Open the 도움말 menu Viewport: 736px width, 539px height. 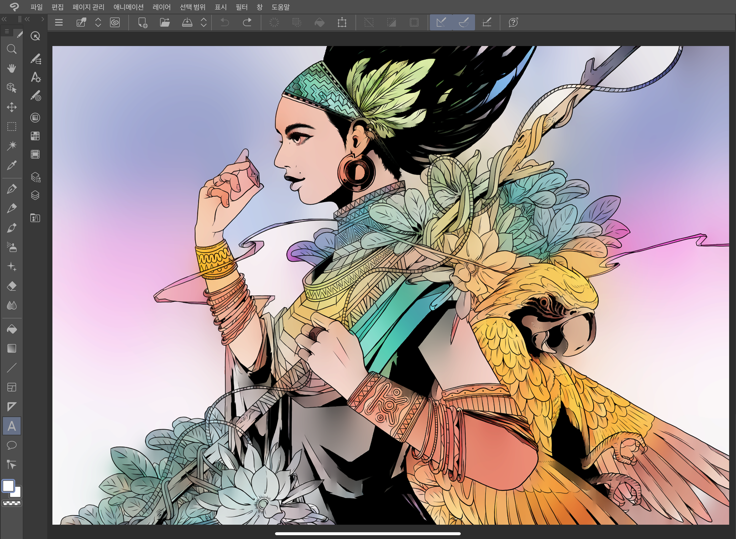pos(281,7)
